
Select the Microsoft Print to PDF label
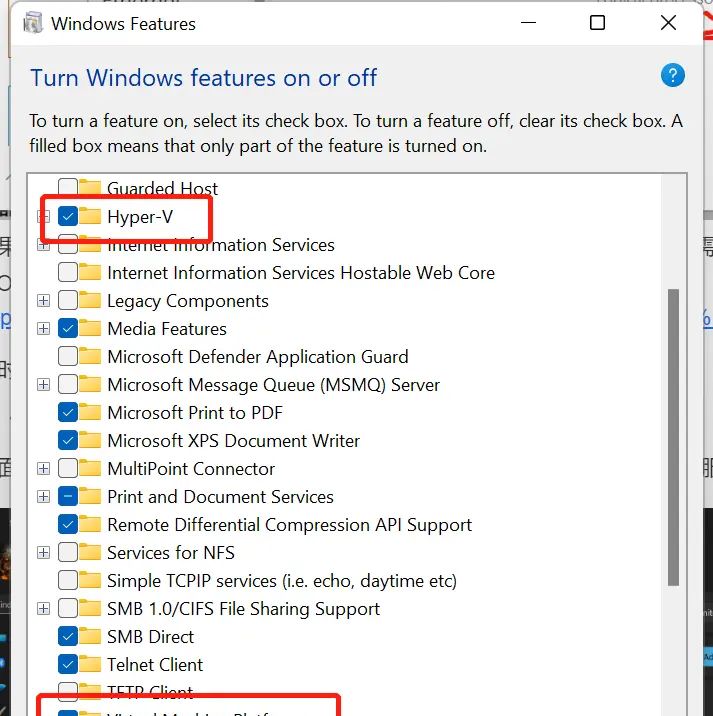(x=195, y=413)
